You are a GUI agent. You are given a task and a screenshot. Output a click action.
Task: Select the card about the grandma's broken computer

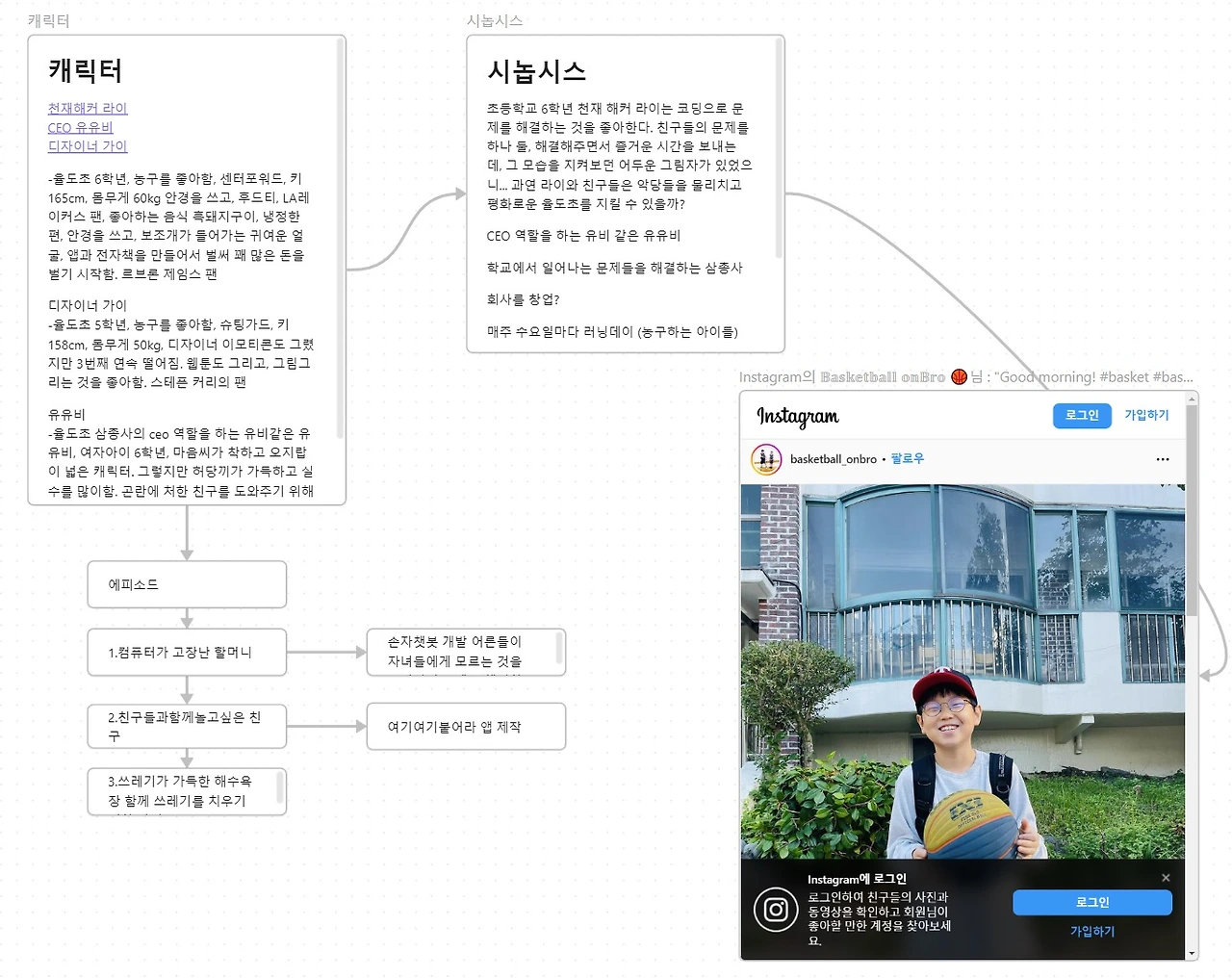pyautogui.click(x=186, y=652)
